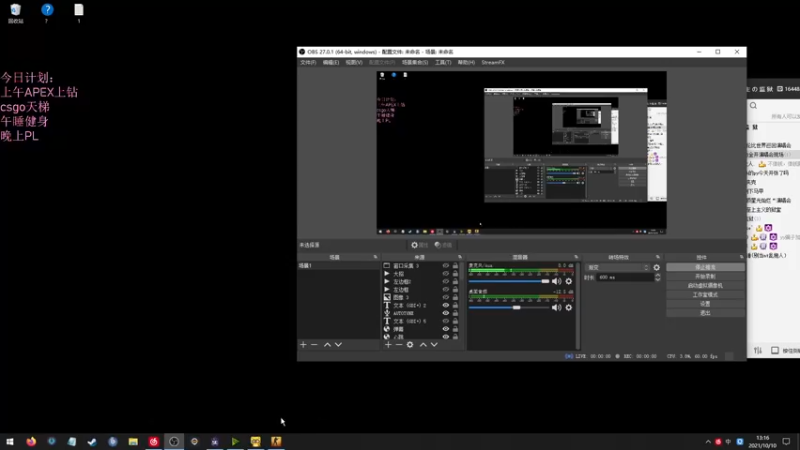Click the first mixer channel volume slider
The width and height of the screenshot is (800, 450).
(x=509, y=281)
